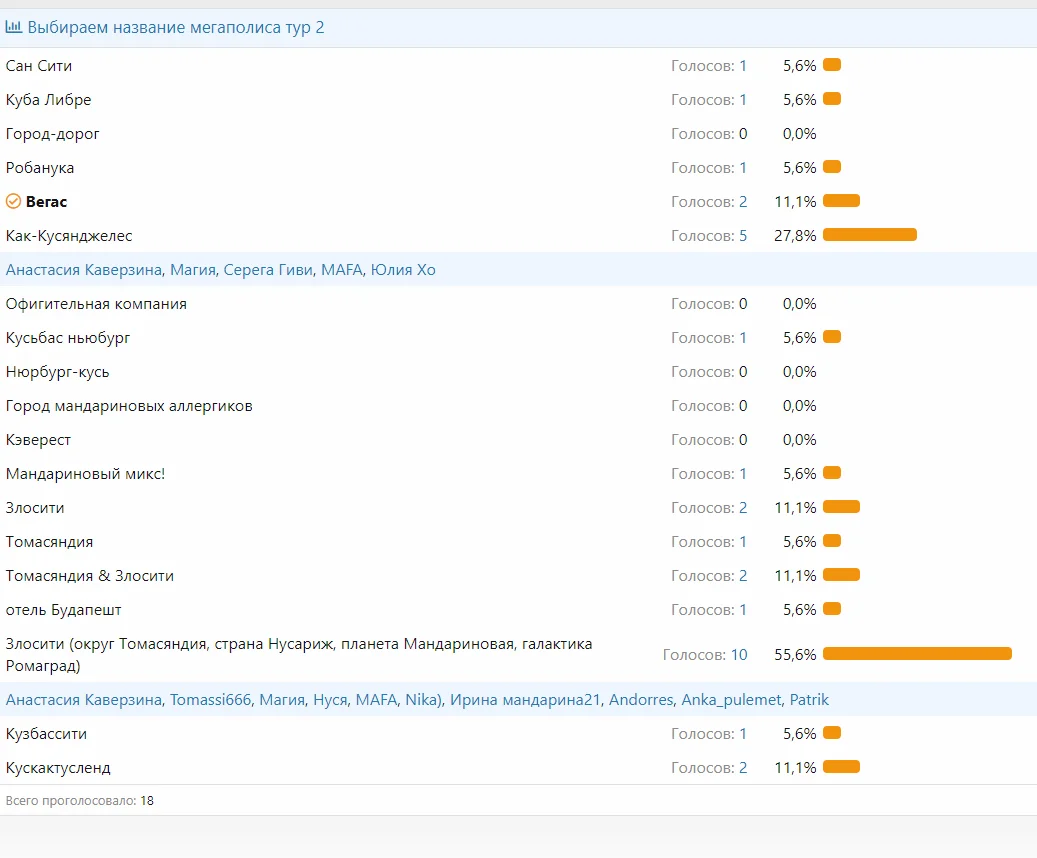Click the checkmark icon beside Вегас
The height and width of the screenshot is (858, 1037).
13,202
